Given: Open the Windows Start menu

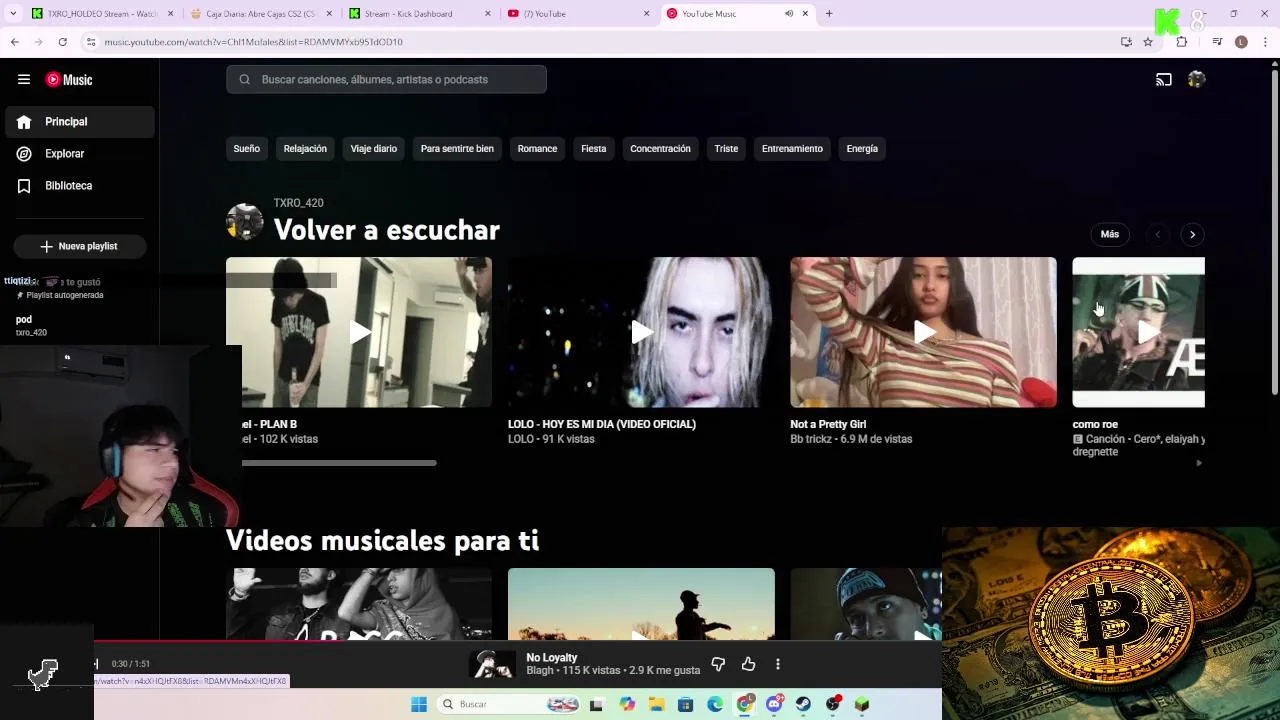Looking at the screenshot, I should click(x=419, y=704).
